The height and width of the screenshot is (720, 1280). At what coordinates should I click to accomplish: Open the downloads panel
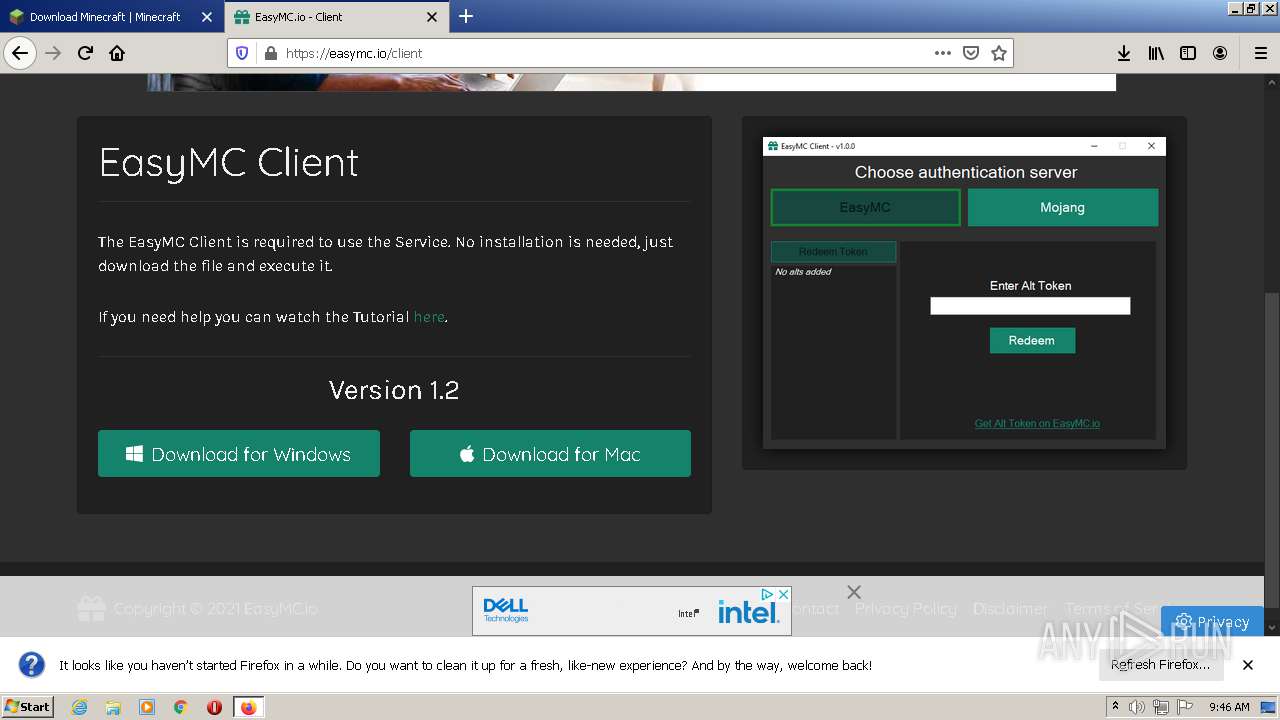pyautogui.click(x=1124, y=53)
